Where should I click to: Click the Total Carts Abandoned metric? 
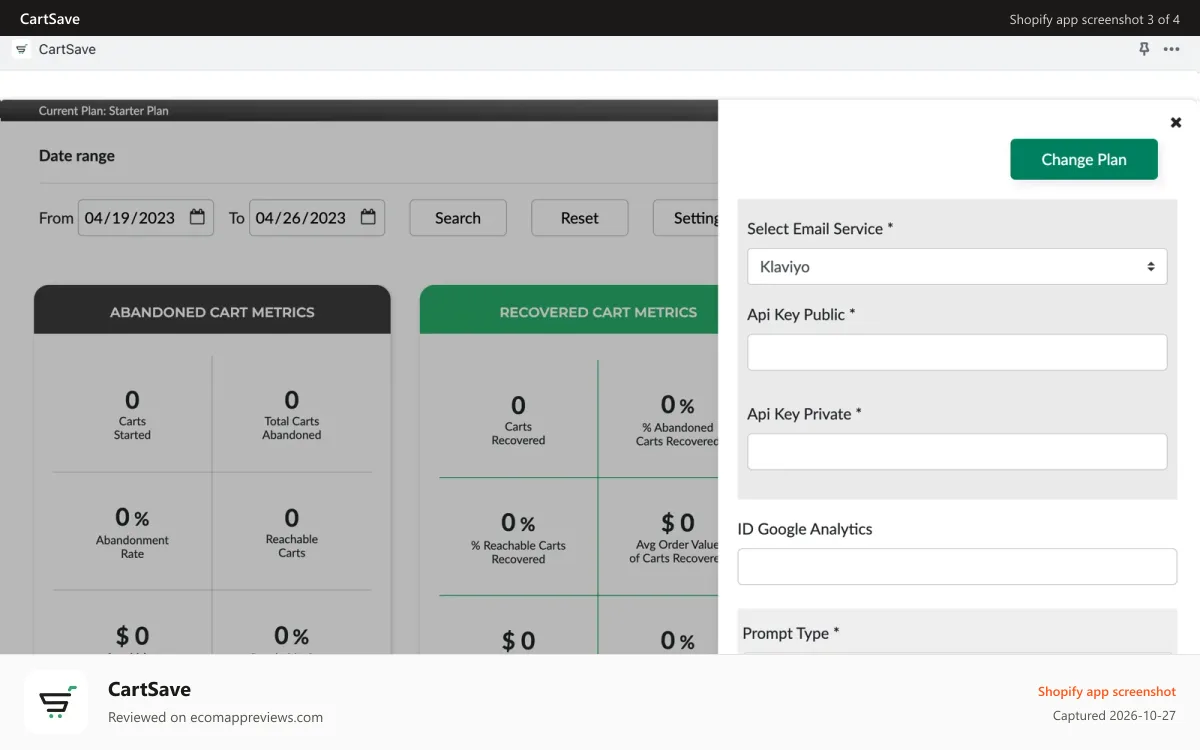292,414
